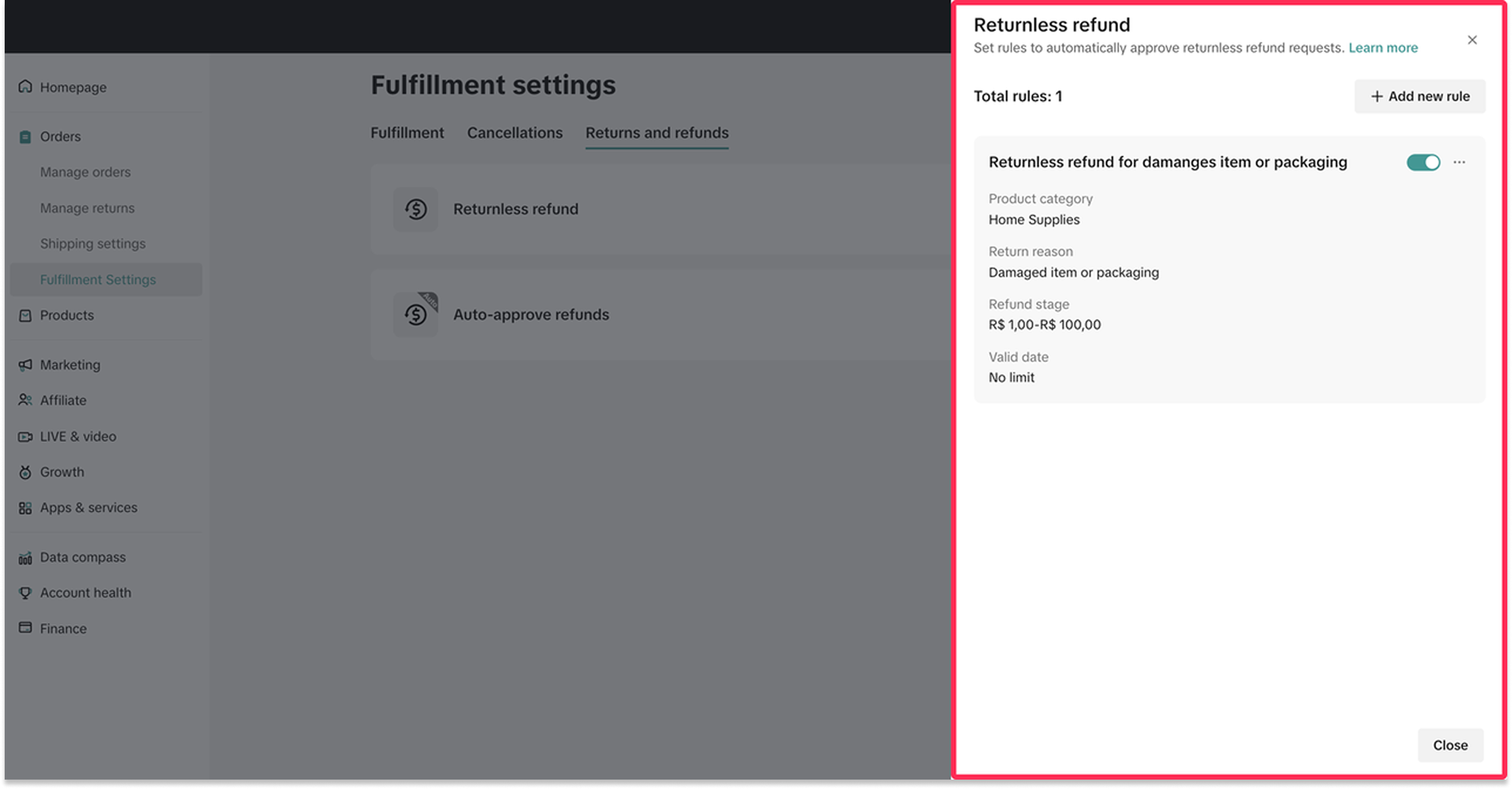
Task: Click the Data compass chart icon
Action: coord(25,558)
